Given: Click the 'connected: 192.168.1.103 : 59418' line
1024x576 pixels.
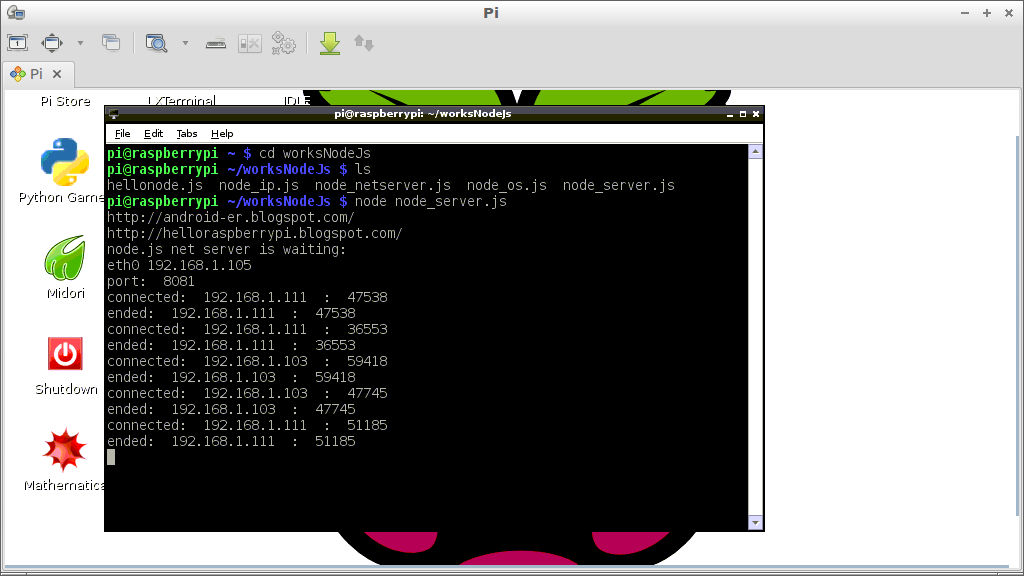Looking at the screenshot, I should click(248, 361).
